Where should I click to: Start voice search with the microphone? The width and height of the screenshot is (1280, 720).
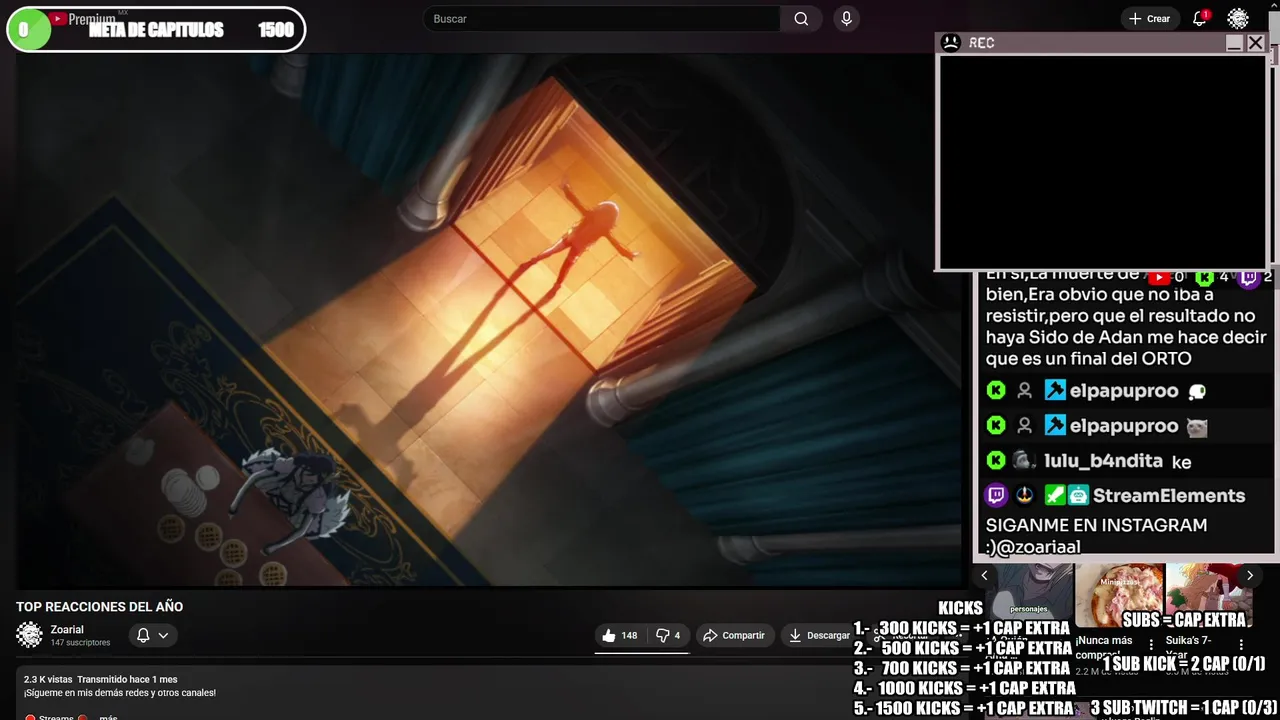pos(847,19)
